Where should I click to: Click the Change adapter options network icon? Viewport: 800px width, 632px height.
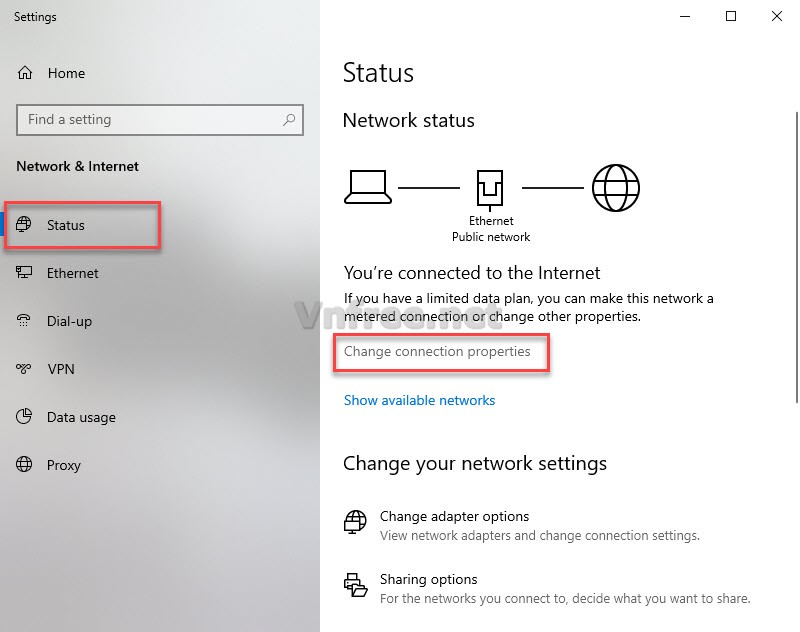click(355, 521)
